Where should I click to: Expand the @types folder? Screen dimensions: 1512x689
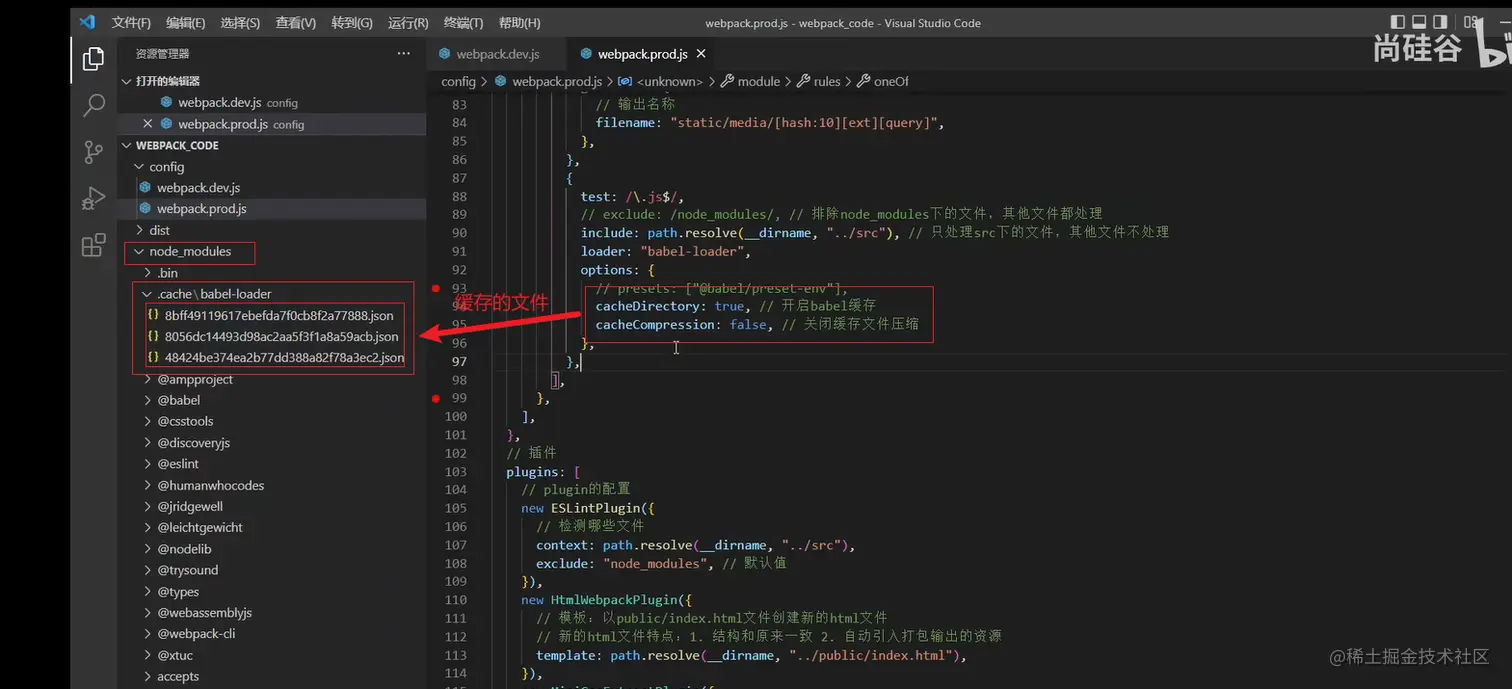tap(272, 592)
